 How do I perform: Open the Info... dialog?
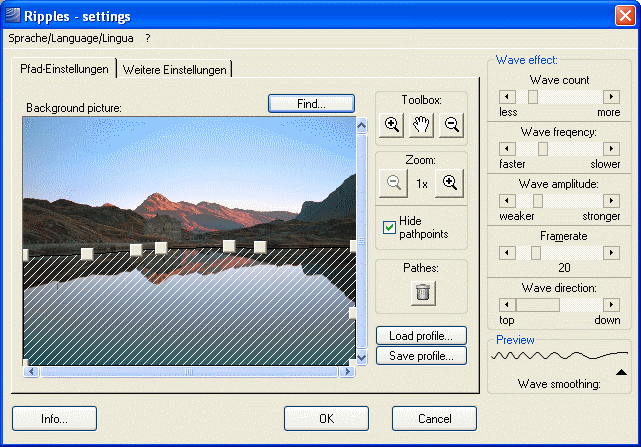[54, 419]
